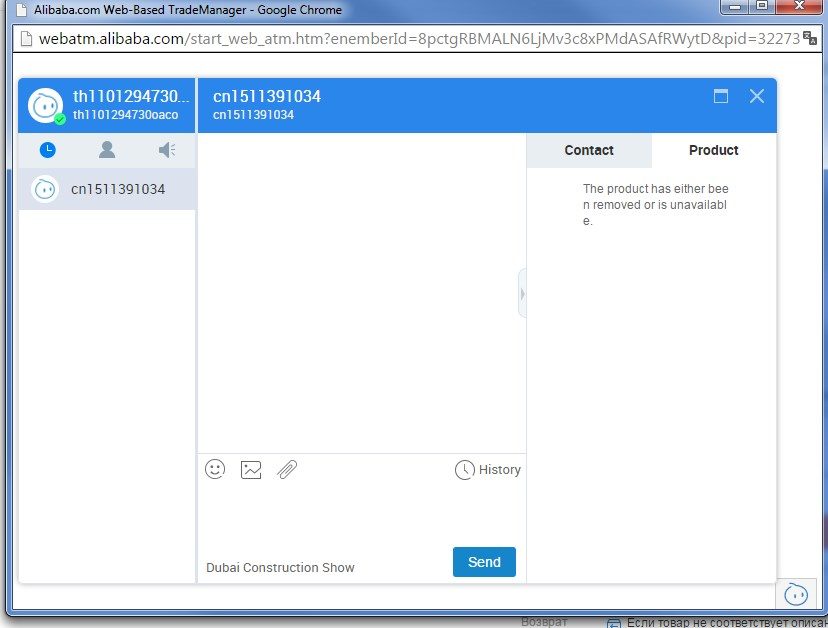828x628 pixels.
Task: Open the recent chats clock tab
Action: pos(48,150)
